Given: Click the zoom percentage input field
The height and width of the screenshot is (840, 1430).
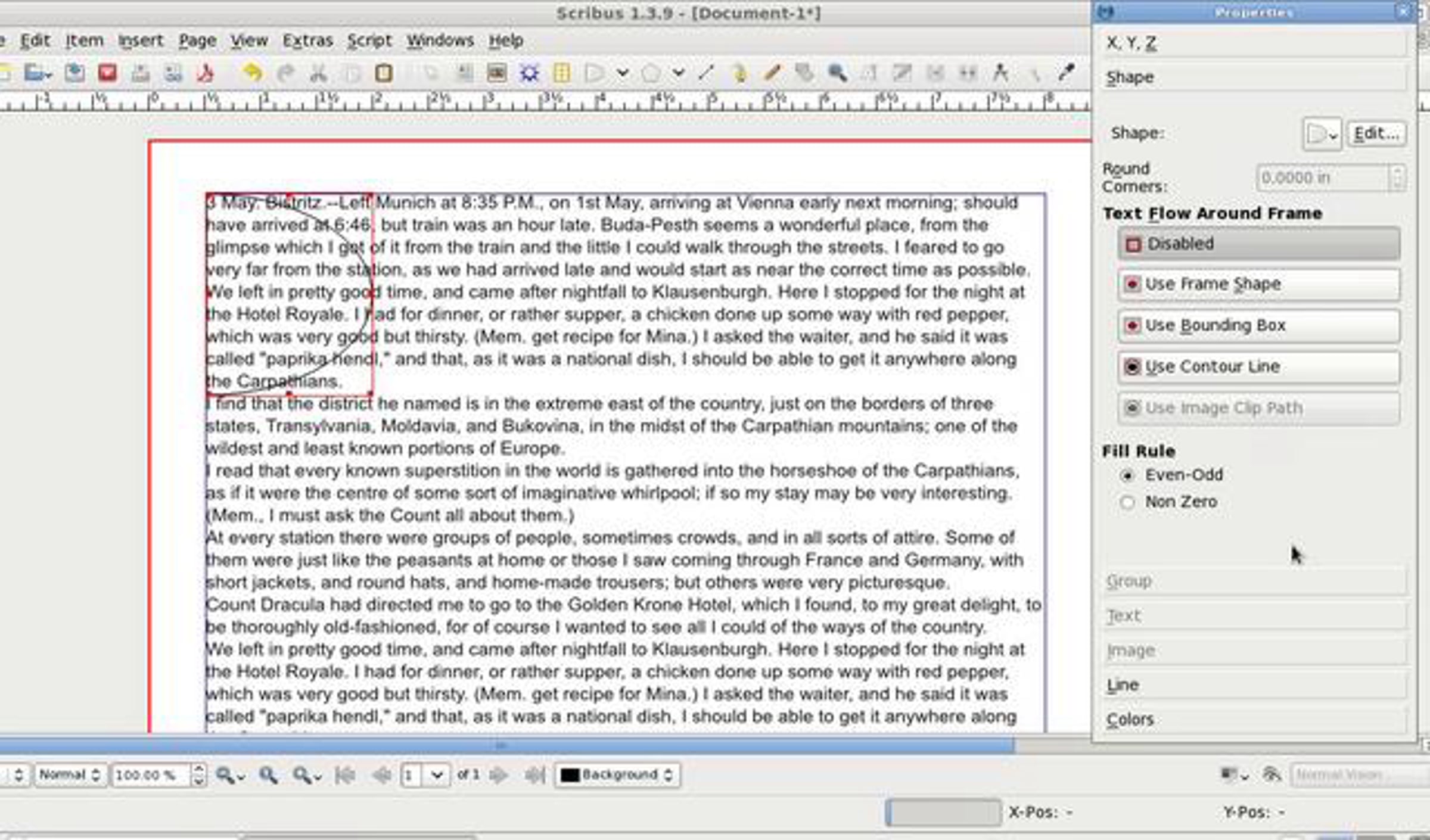Looking at the screenshot, I should pyautogui.click(x=150, y=775).
